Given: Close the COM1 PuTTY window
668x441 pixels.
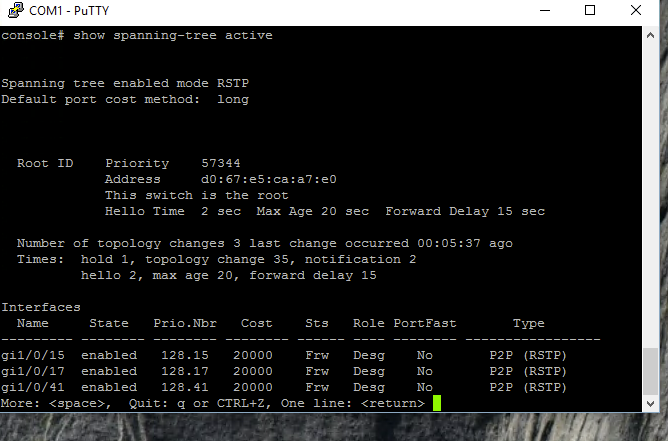Looking at the screenshot, I should pos(636,10).
